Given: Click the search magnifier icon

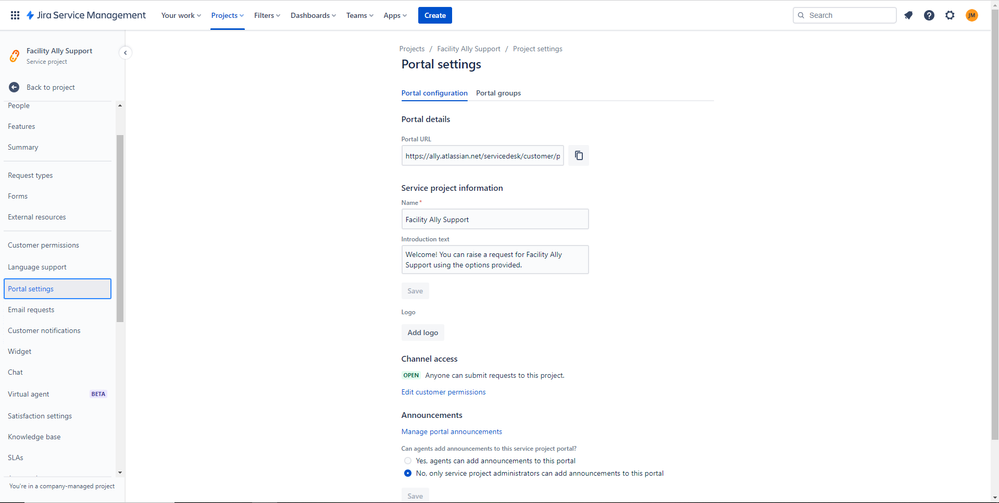Looking at the screenshot, I should point(801,15).
